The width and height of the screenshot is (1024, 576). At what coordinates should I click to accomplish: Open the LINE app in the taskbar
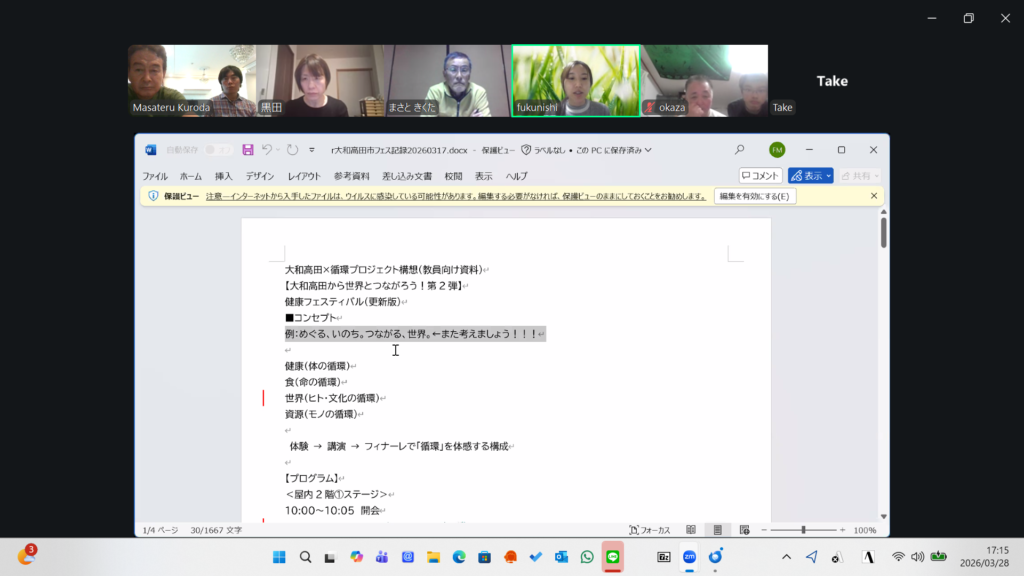[x=613, y=557]
